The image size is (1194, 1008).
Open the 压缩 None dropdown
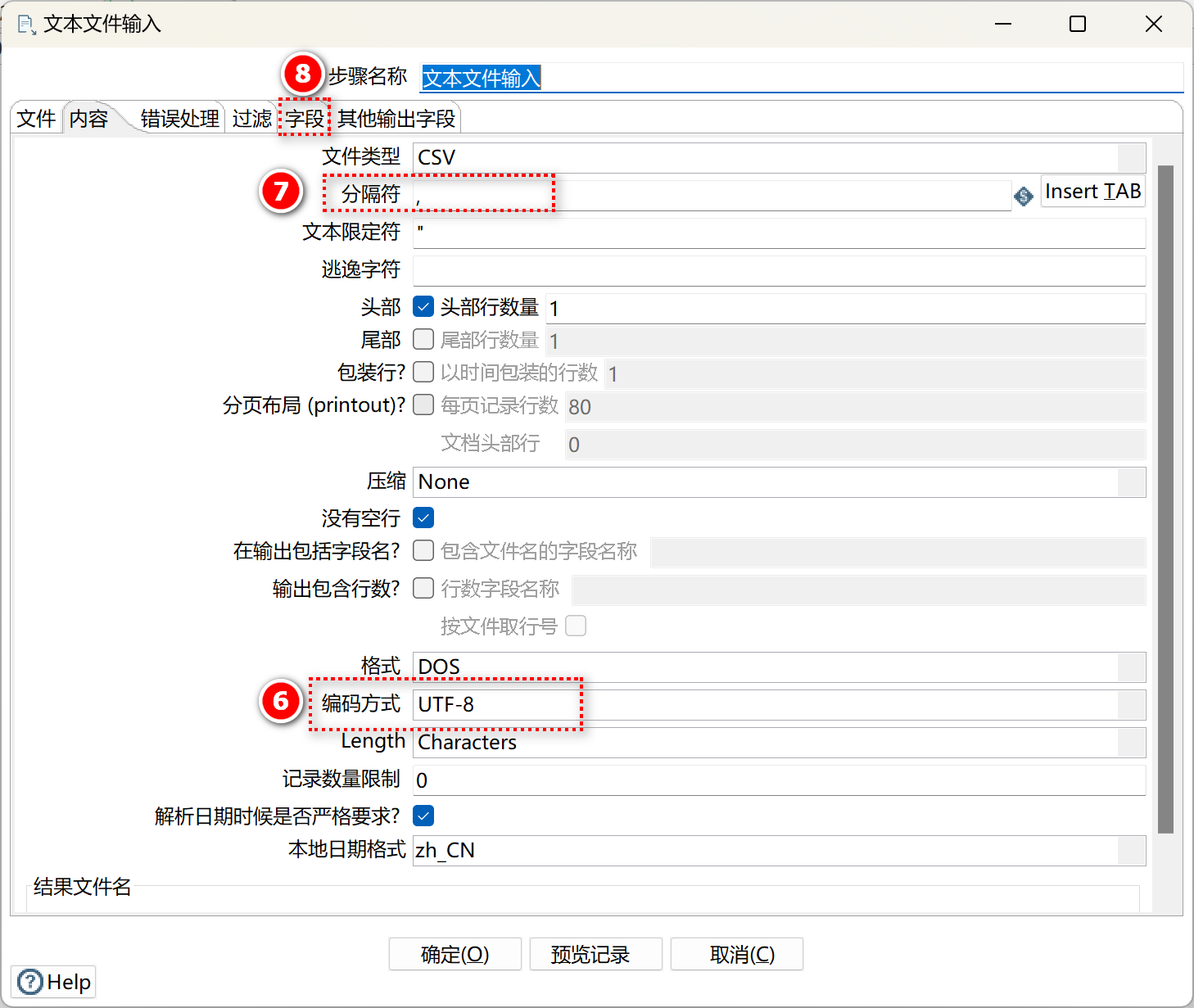779,481
